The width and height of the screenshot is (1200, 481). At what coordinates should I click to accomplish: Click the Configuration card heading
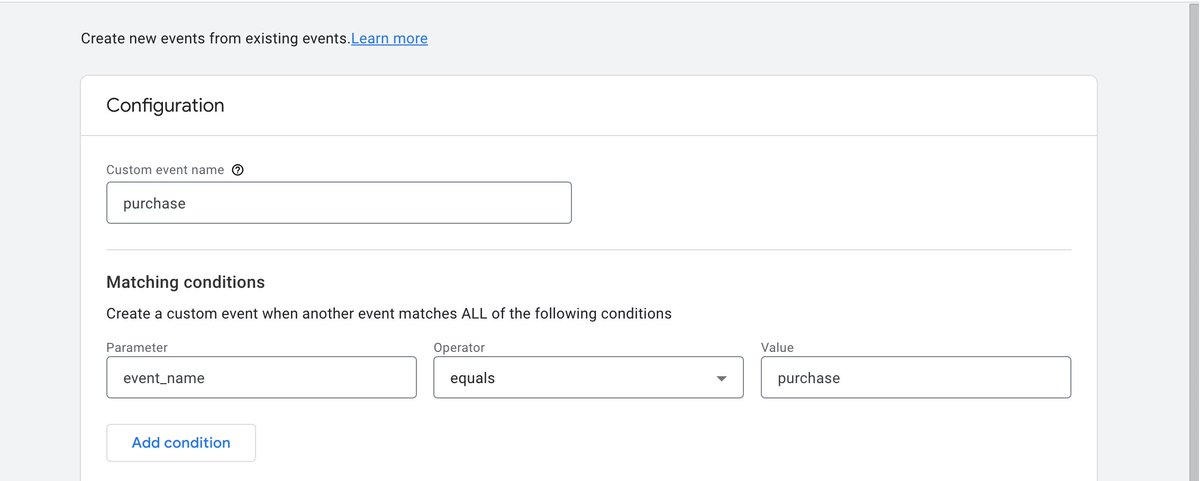tap(165, 105)
